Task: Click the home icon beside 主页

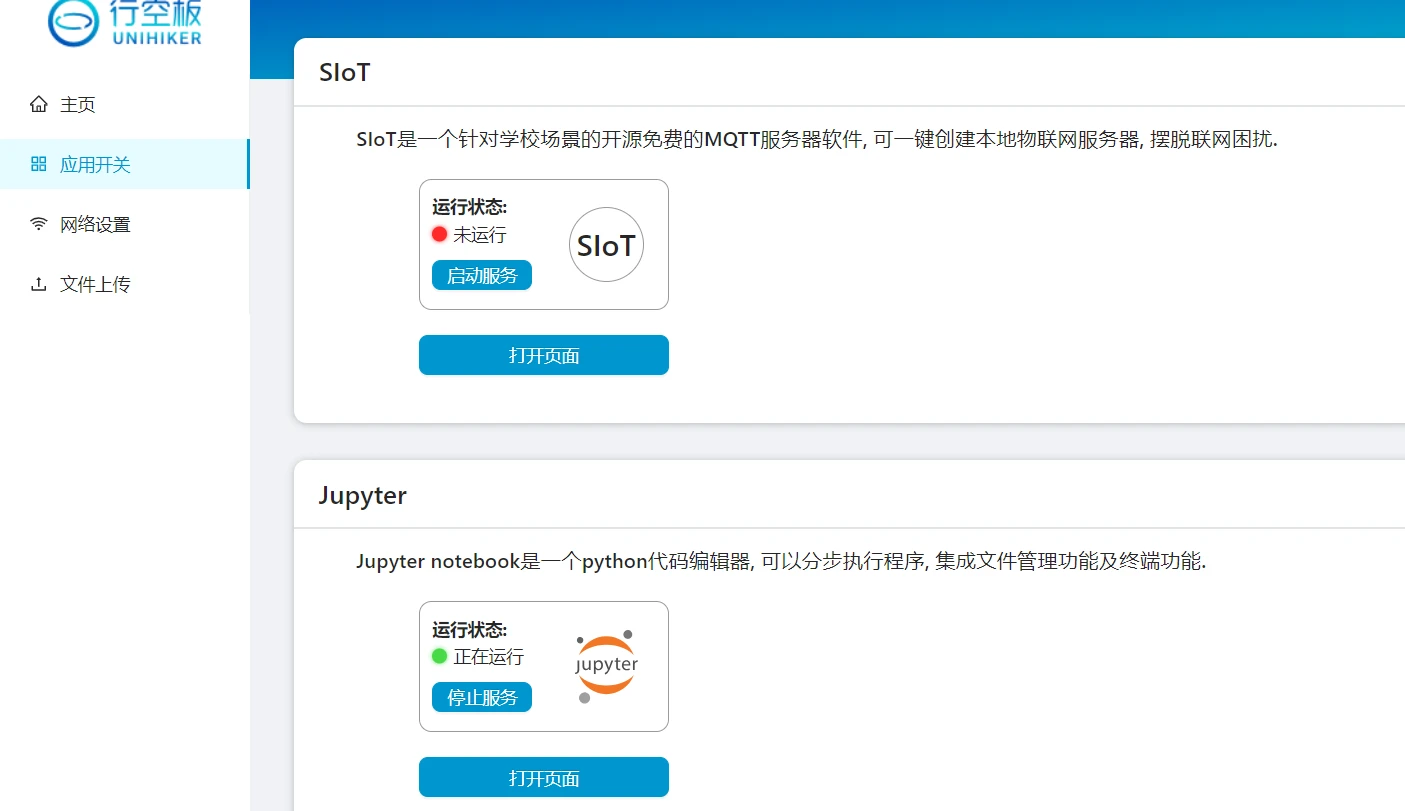Action: [39, 104]
